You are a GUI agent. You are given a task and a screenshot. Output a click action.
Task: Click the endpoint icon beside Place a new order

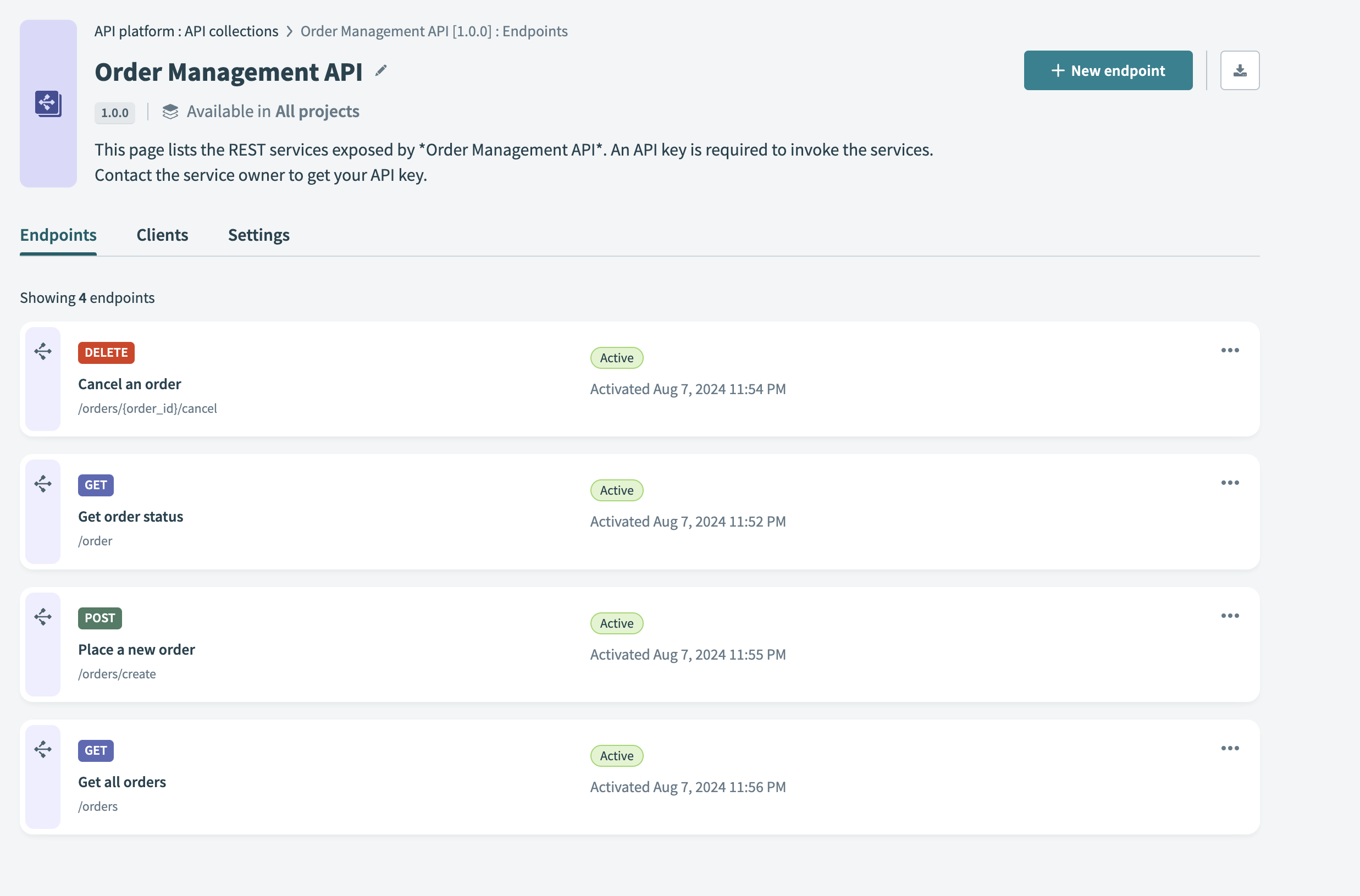pyautogui.click(x=43, y=617)
